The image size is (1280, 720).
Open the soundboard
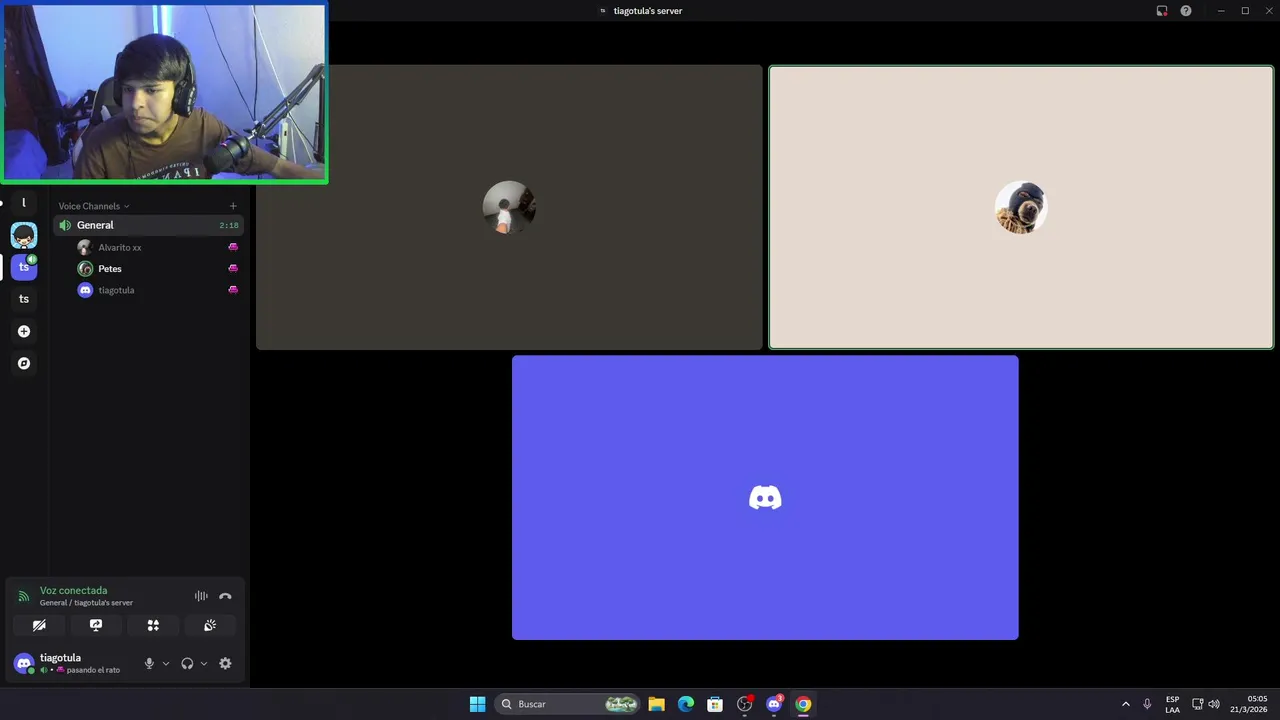210,625
